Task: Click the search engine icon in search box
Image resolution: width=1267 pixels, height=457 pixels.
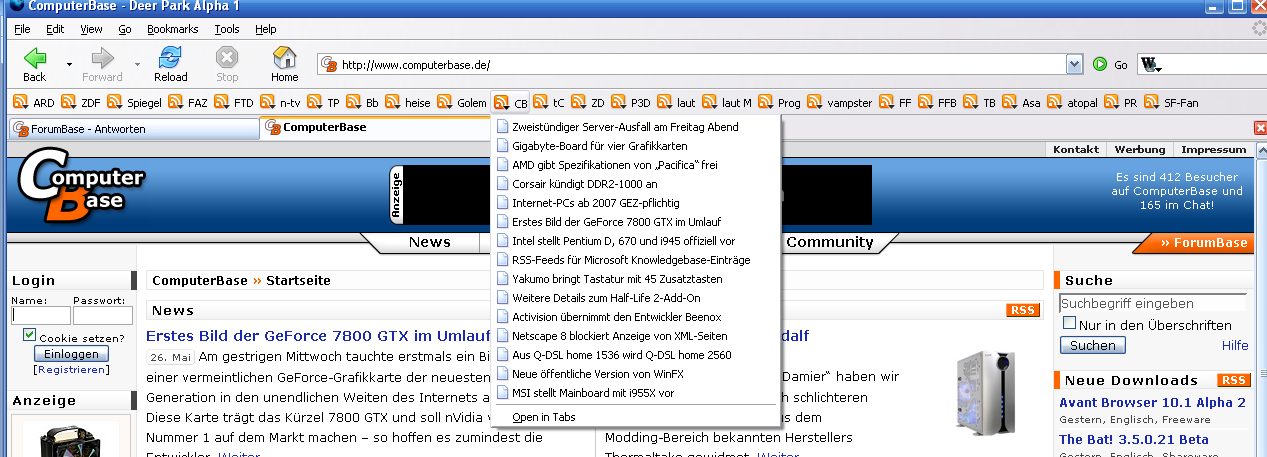Action: [1151, 65]
